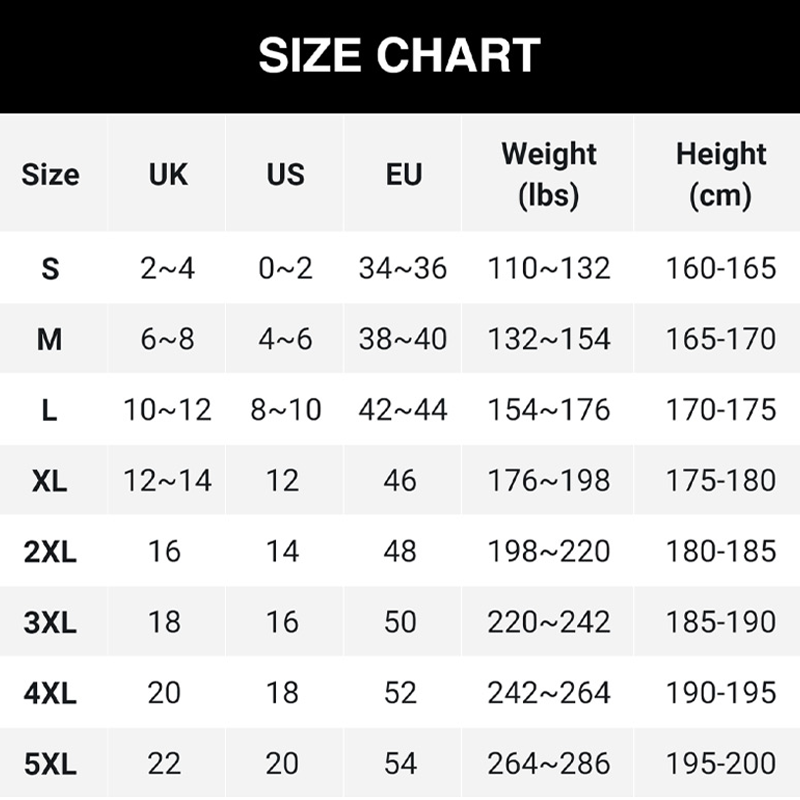The height and width of the screenshot is (800, 800).
Task: Click the Weight (lbs) column header
Action: [549, 174]
